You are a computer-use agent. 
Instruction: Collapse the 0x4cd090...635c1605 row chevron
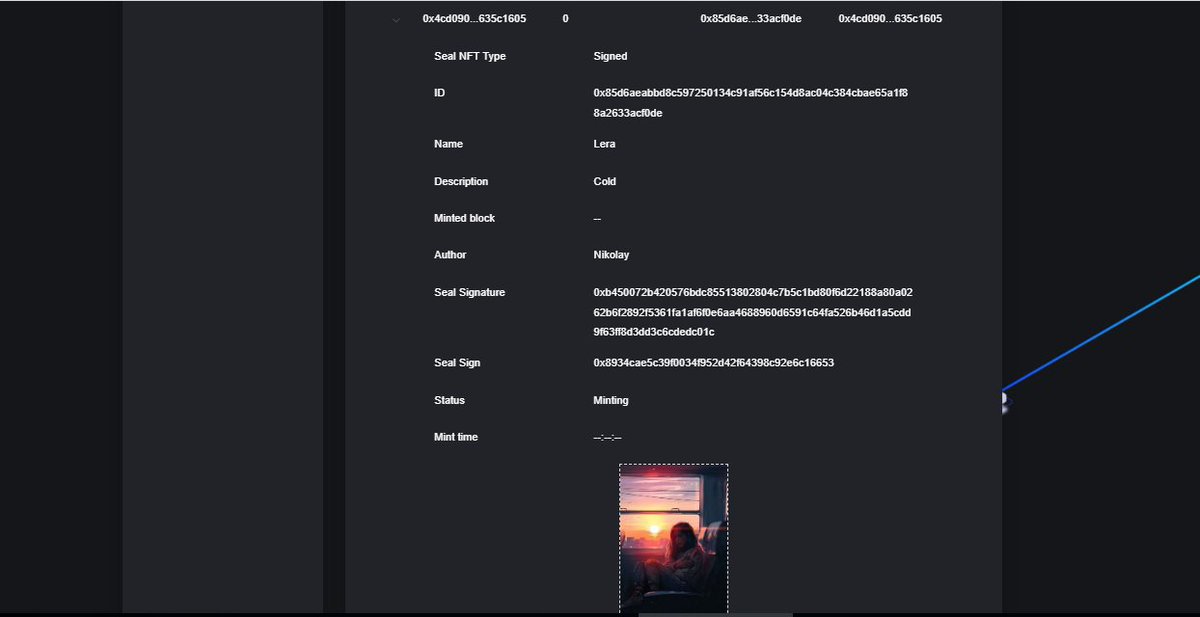point(397,20)
